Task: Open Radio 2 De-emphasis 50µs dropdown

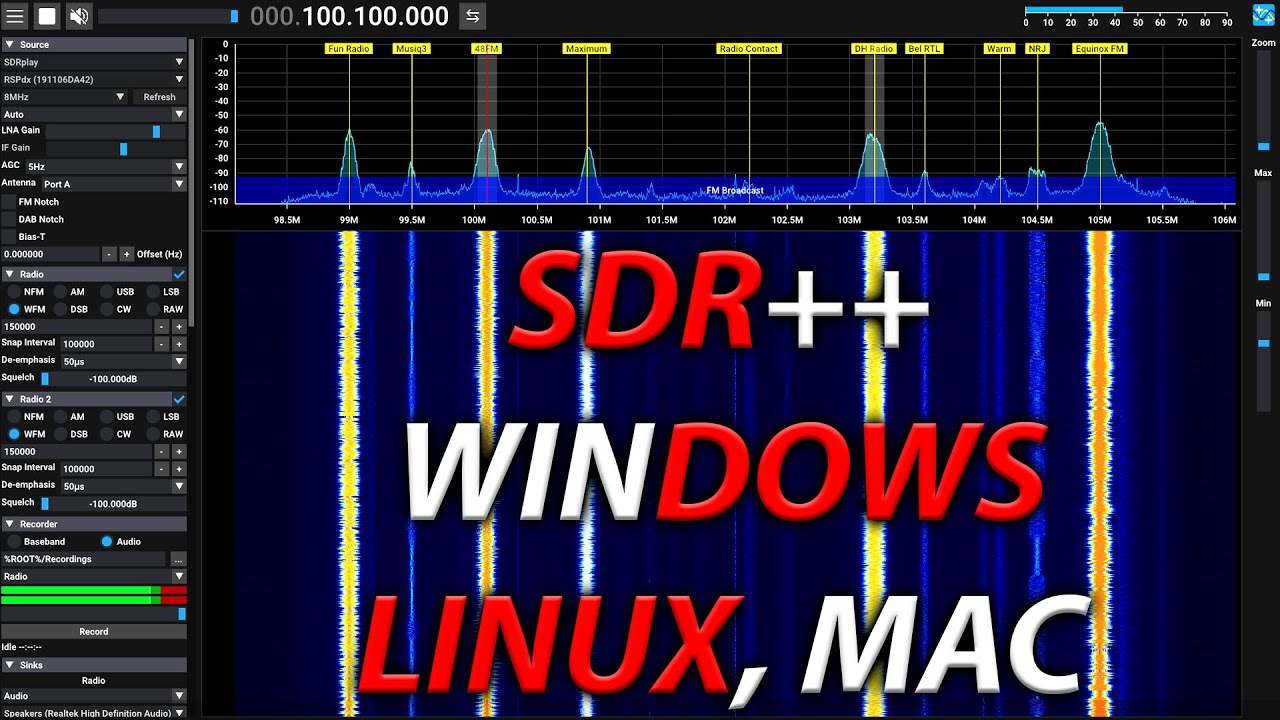Action: tap(124, 486)
